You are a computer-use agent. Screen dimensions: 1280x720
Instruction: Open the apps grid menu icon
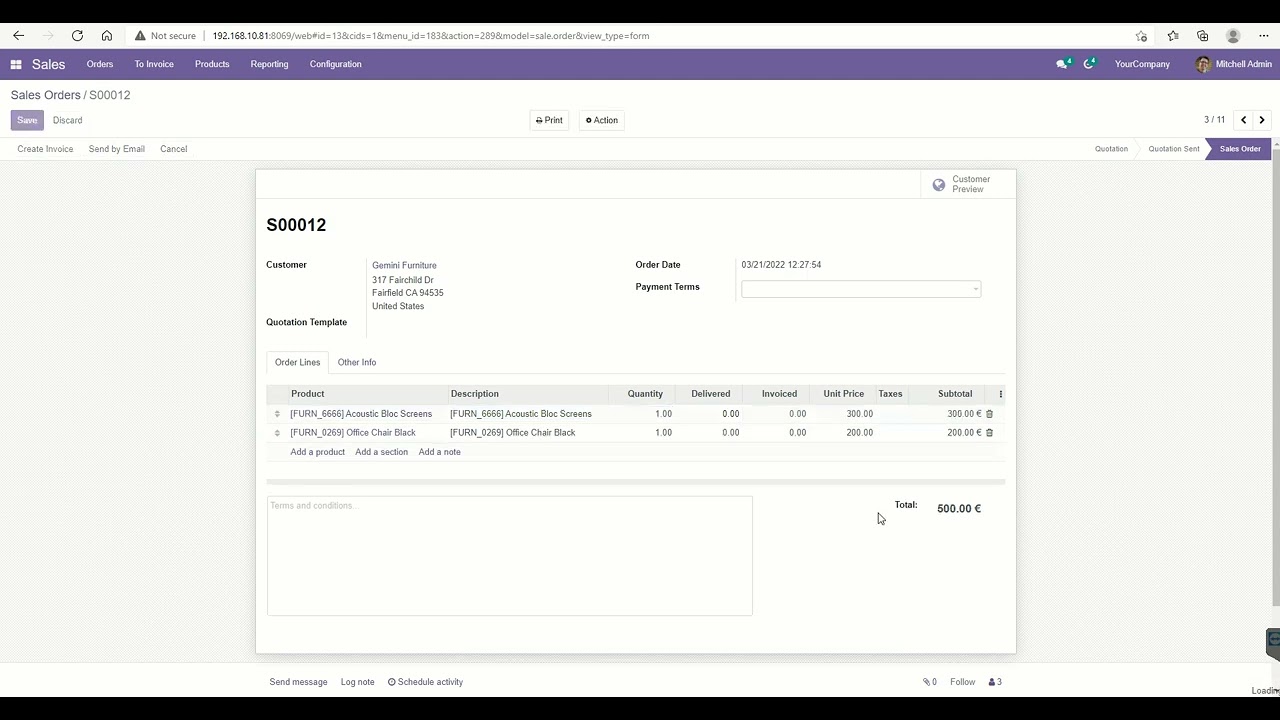pos(16,64)
